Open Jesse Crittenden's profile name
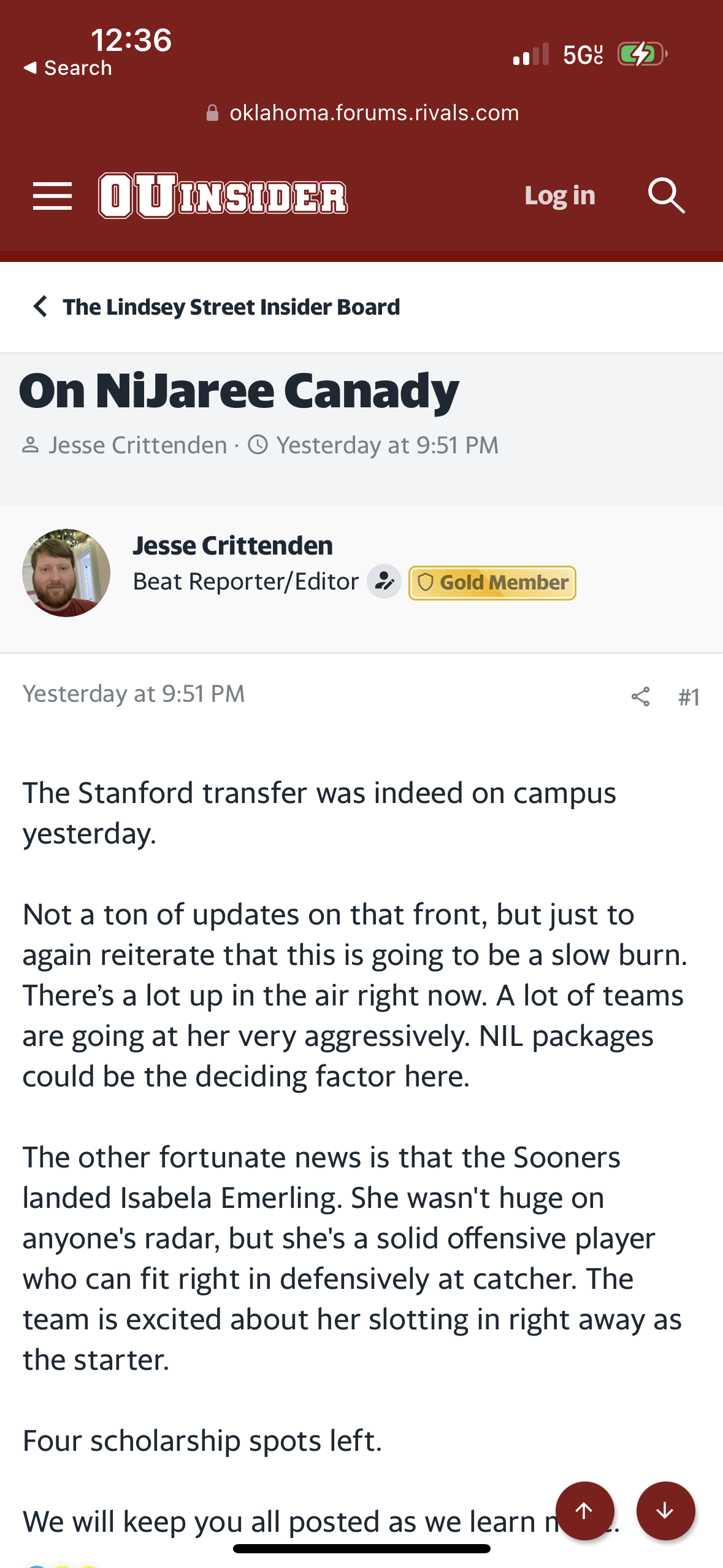 tap(232, 545)
